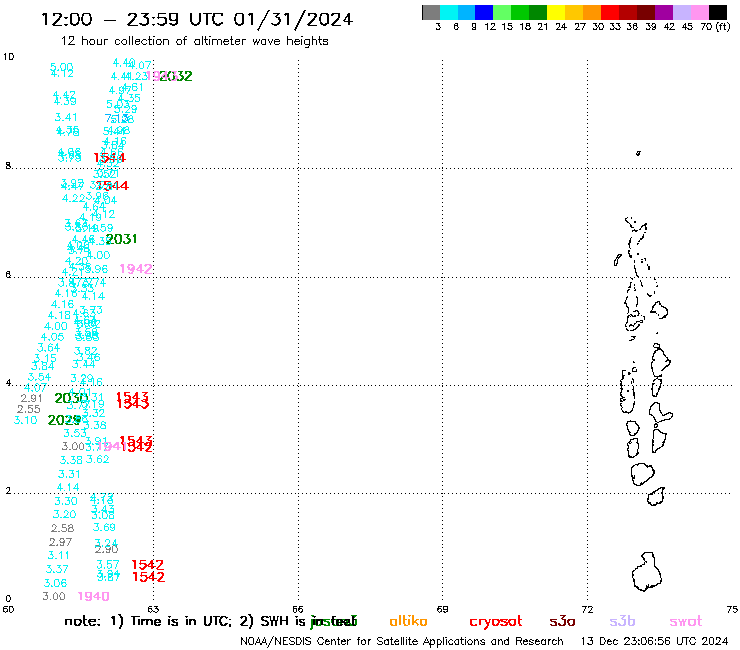Select the bright red 33 ft swatch
Screen dimensions: 740x650
tap(610, 12)
